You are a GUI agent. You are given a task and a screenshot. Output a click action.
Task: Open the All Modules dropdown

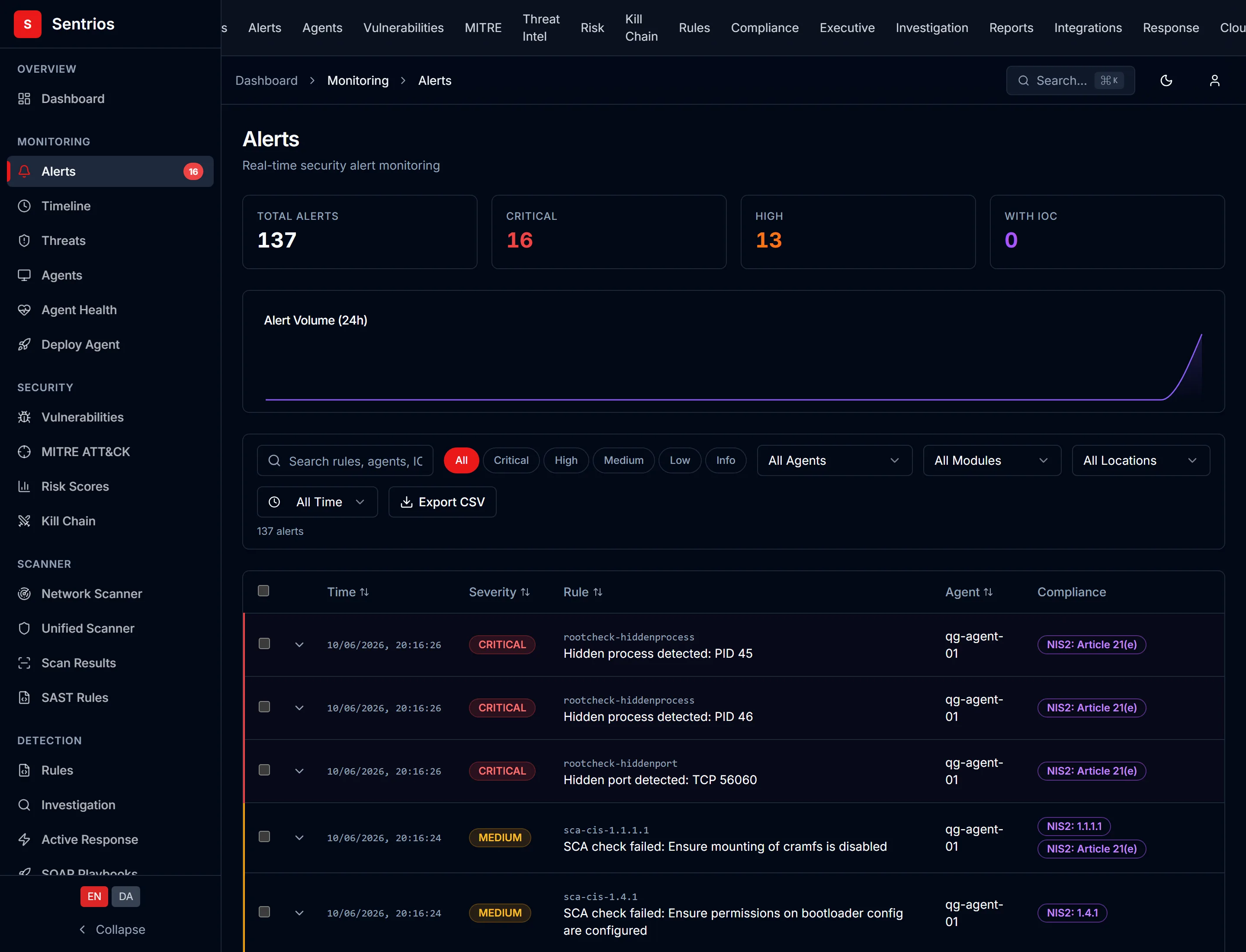[x=992, y=460]
